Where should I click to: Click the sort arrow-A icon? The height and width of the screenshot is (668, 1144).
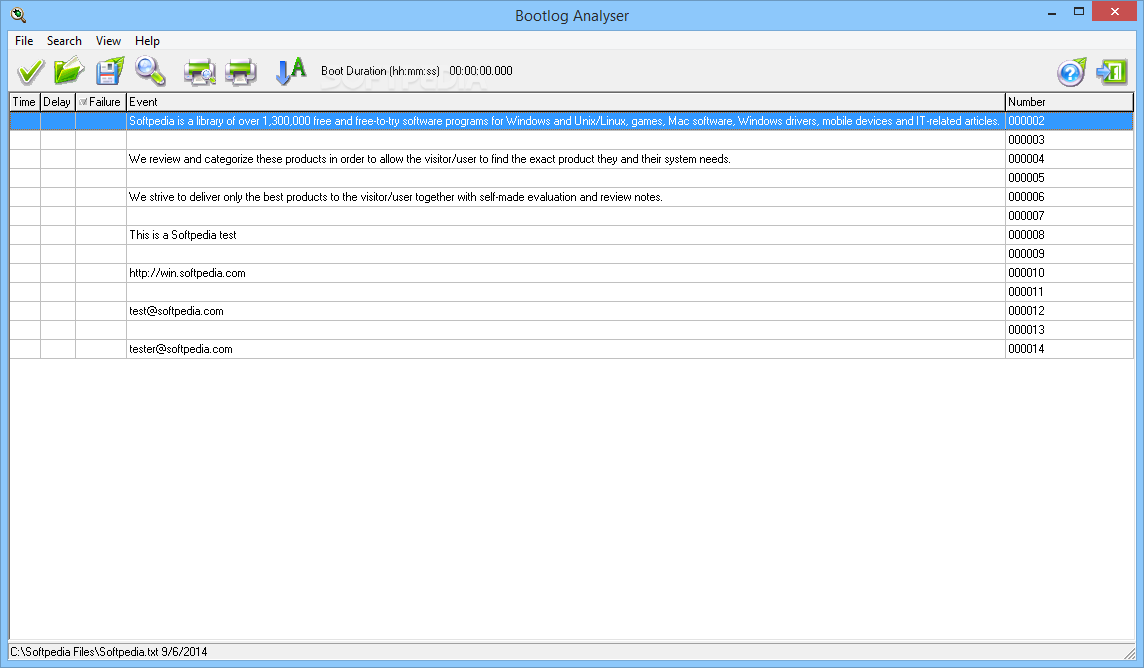[x=290, y=71]
